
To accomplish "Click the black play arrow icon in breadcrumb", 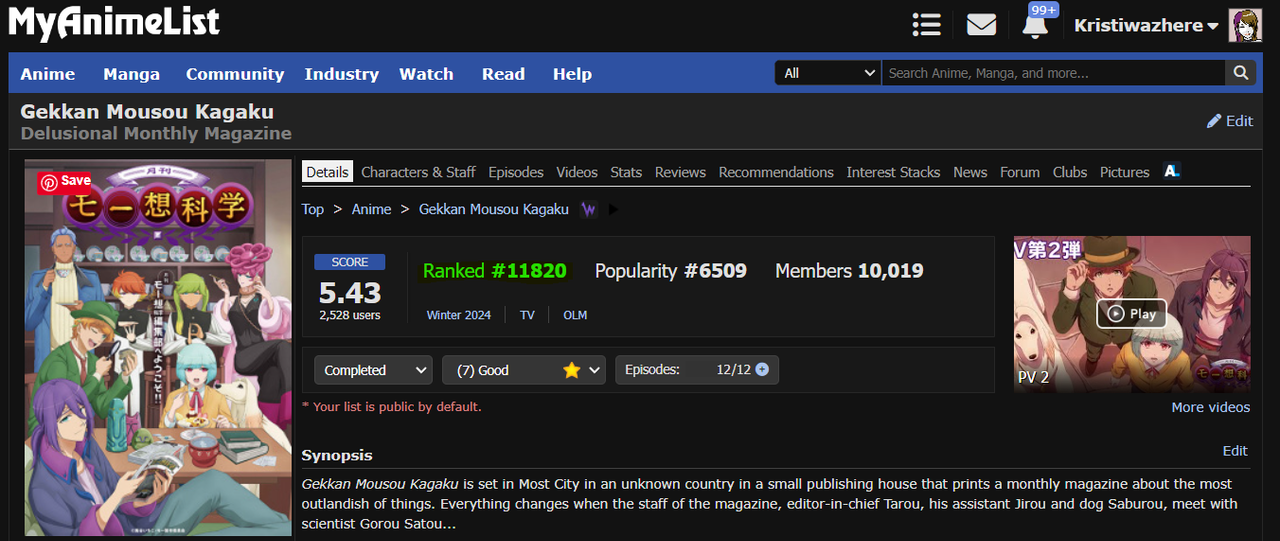I will pos(614,209).
